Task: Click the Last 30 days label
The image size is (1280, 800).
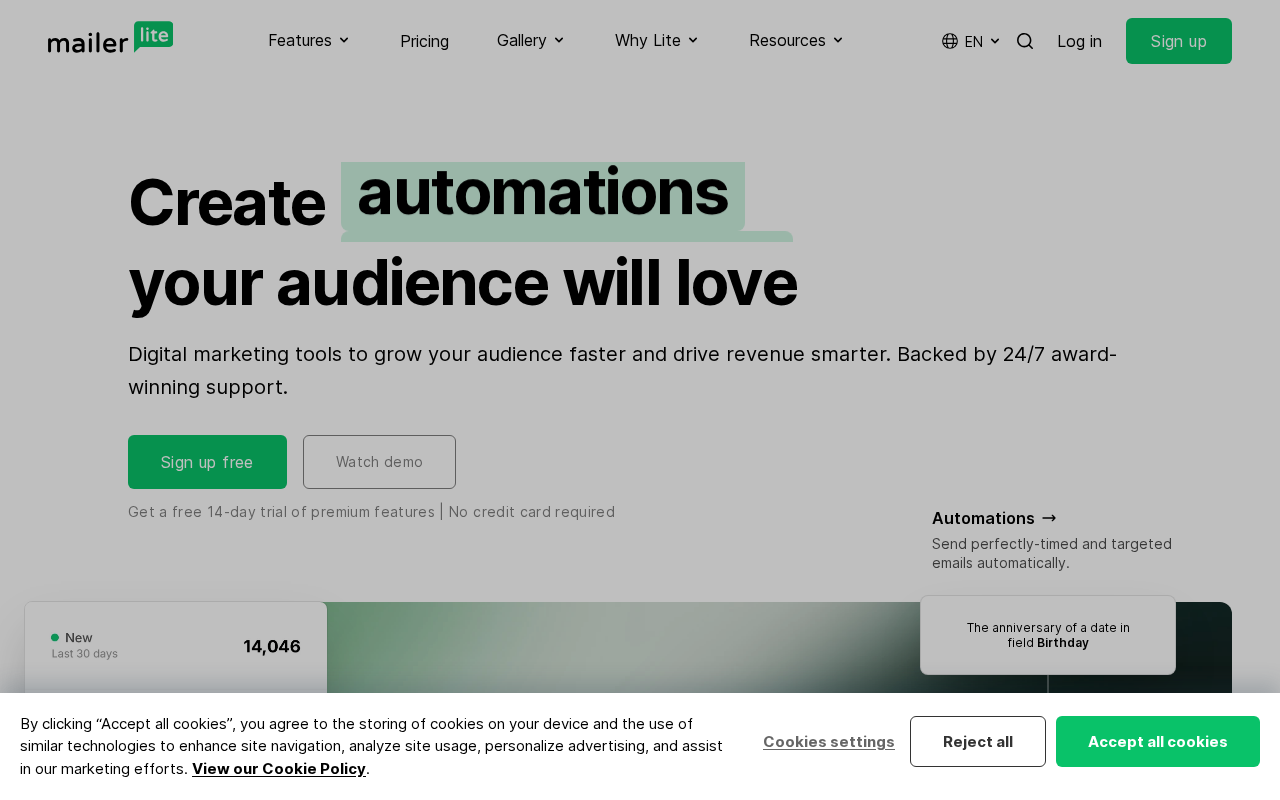Action: (x=85, y=654)
